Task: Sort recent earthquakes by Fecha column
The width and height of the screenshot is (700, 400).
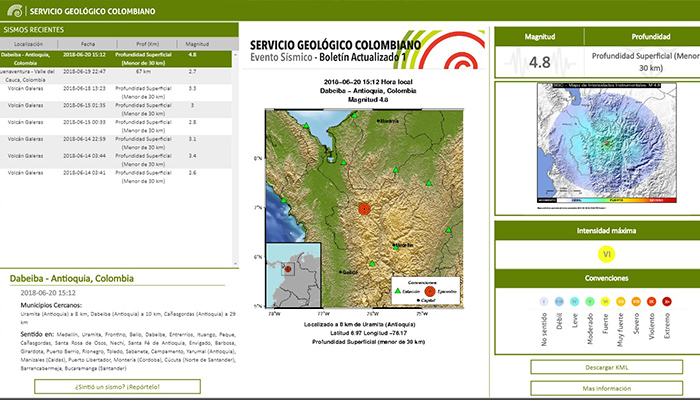Action: (x=88, y=45)
